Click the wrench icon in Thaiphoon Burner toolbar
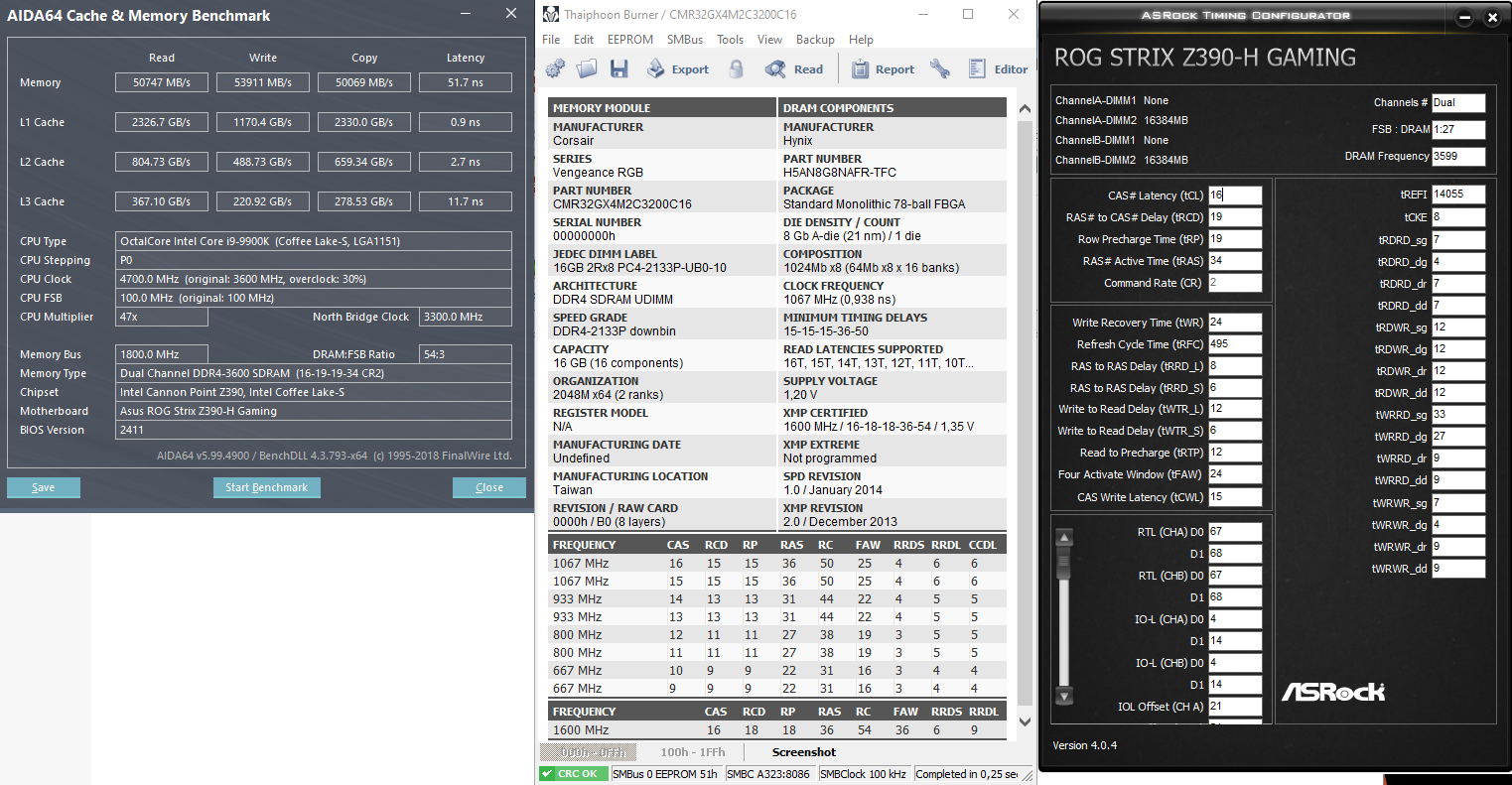Image resolution: width=1512 pixels, height=785 pixels. (940, 68)
